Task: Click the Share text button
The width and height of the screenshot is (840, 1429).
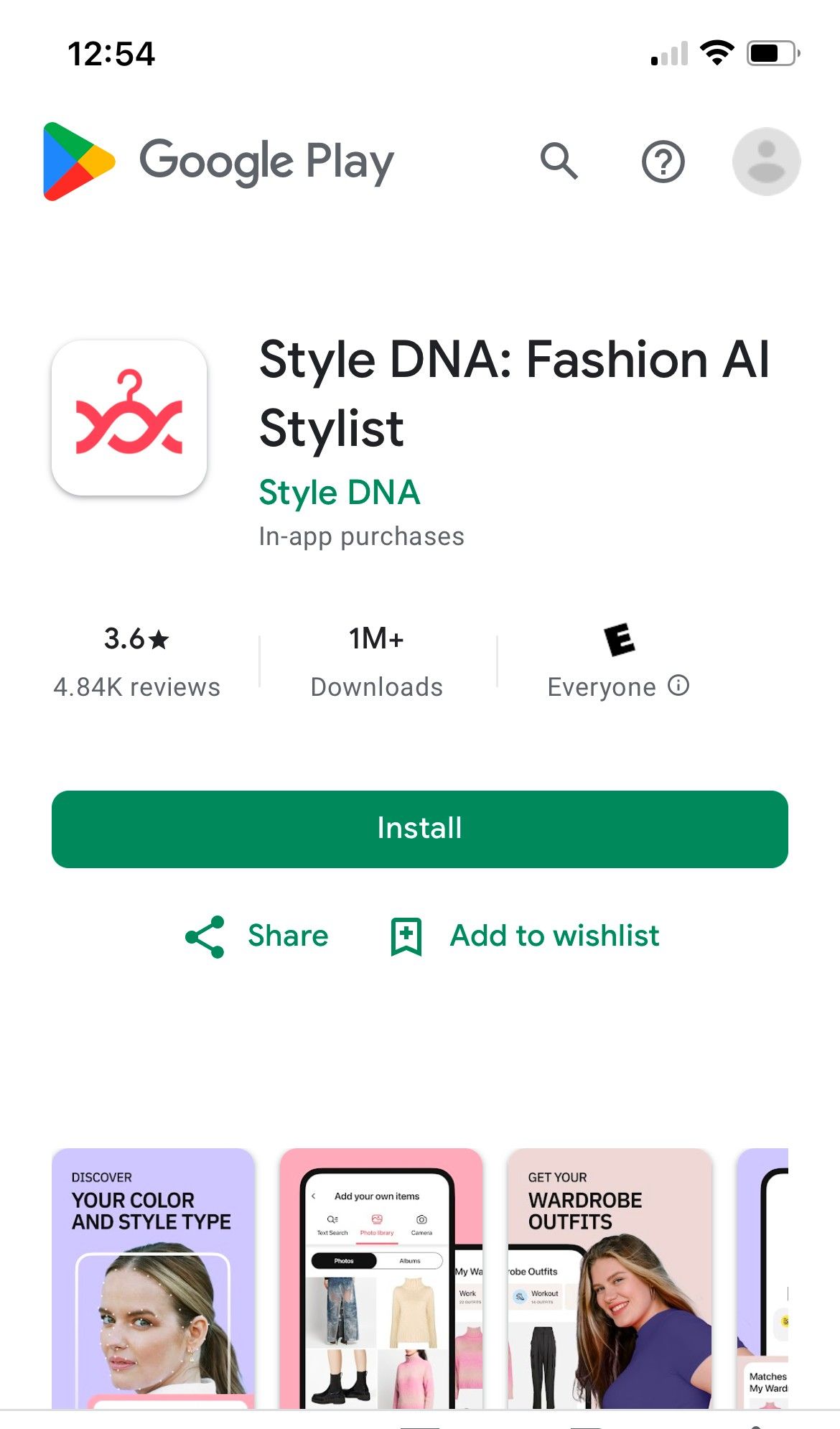Action: 288,936
